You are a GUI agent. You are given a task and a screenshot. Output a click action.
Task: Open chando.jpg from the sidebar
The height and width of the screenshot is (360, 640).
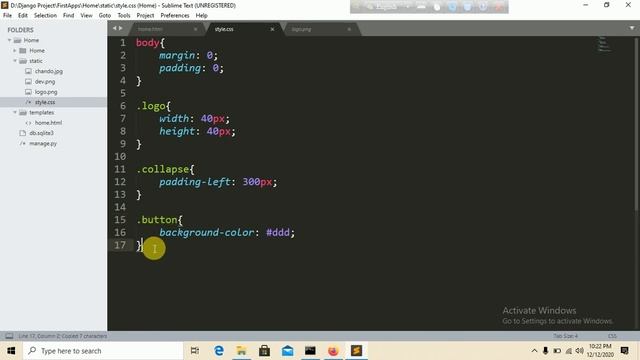click(49, 71)
